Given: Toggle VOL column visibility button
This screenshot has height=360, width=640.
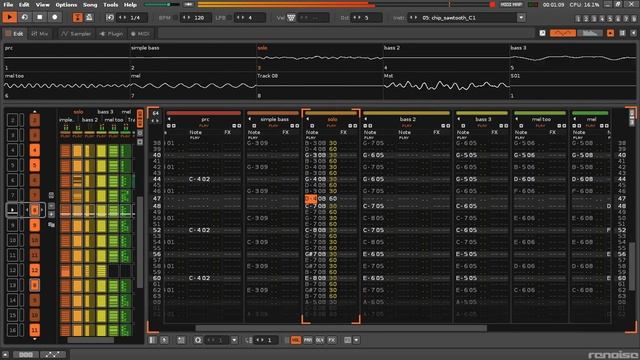Looking at the screenshot, I should pyautogui.click(x=296, y=340).
